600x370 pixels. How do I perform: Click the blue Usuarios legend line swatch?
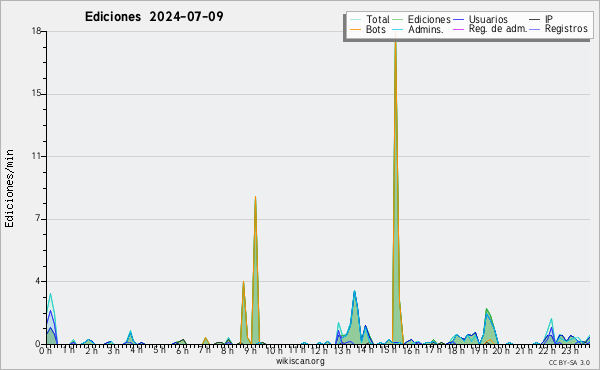click(458, 20)
